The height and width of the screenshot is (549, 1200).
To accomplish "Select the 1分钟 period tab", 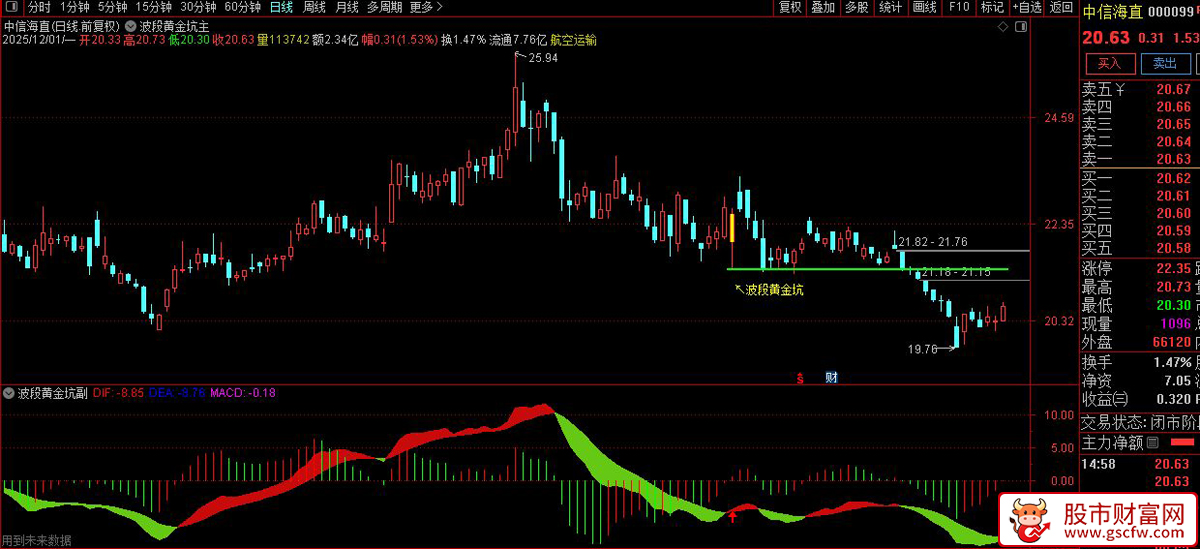I will [x=76, y=7].
